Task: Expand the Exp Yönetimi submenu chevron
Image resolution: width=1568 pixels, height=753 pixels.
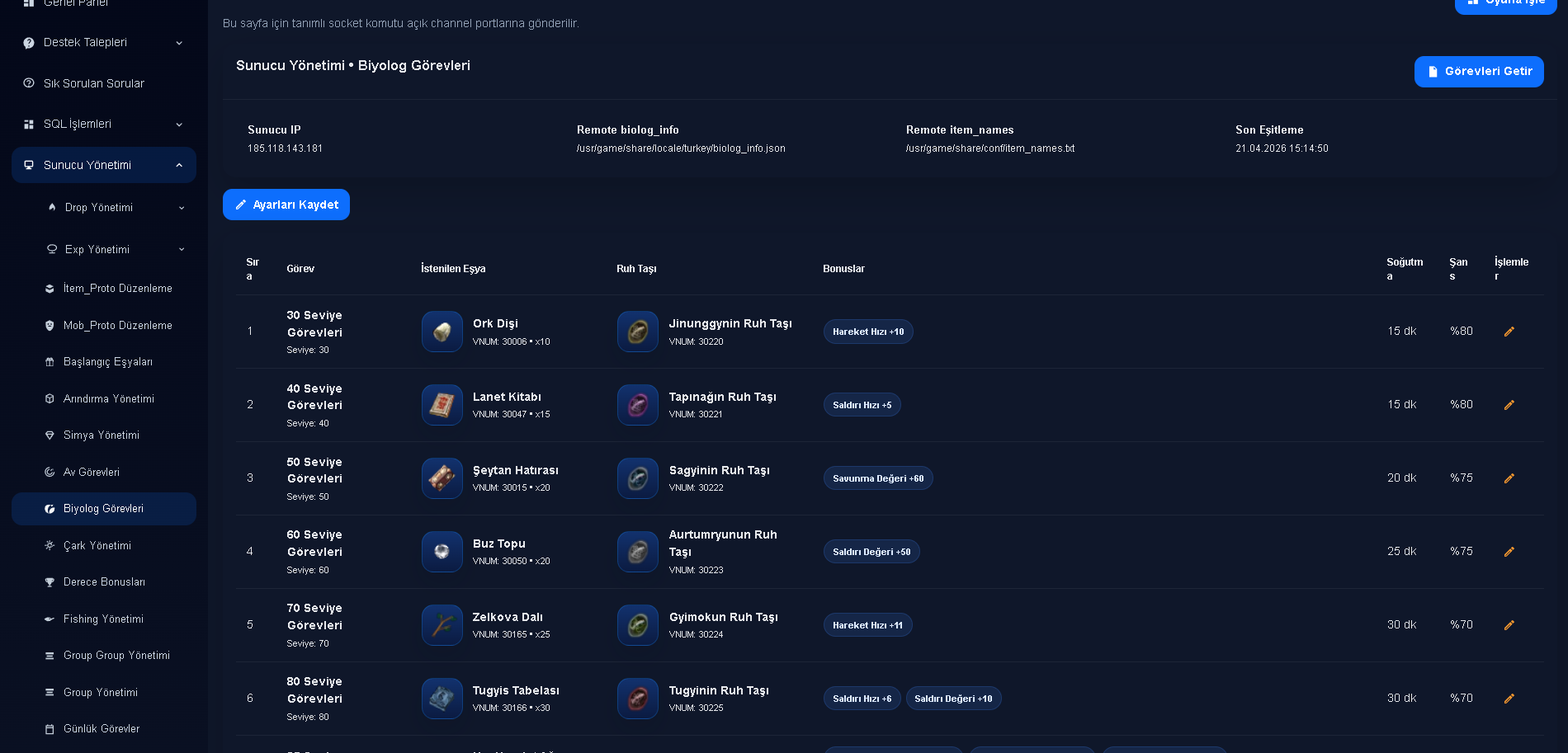Action: coord(182,249)
